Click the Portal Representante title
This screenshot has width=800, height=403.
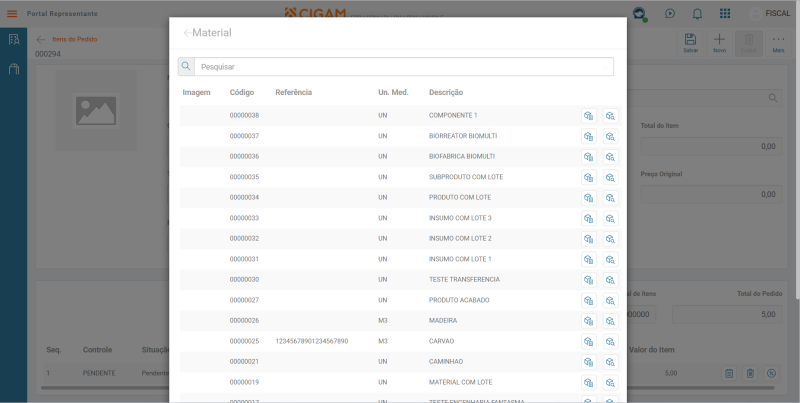pyautogui.click(x=62, y=14)
